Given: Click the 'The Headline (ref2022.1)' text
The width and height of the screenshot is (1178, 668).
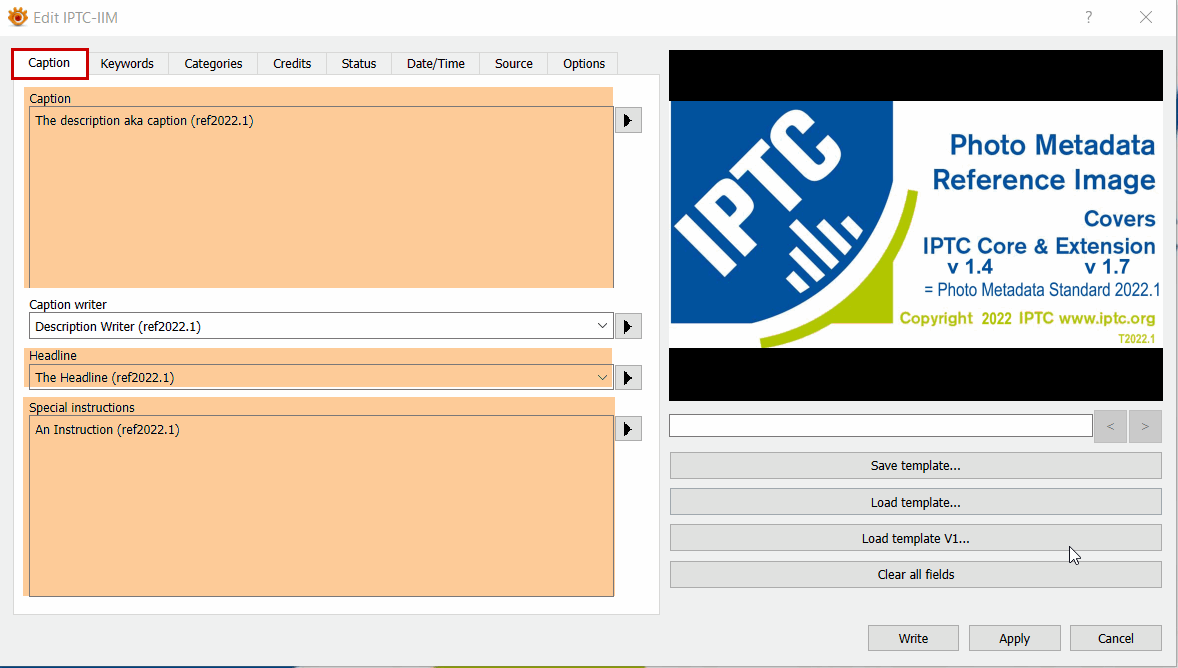Looking at the screenshot, I should tap(104, 377).
